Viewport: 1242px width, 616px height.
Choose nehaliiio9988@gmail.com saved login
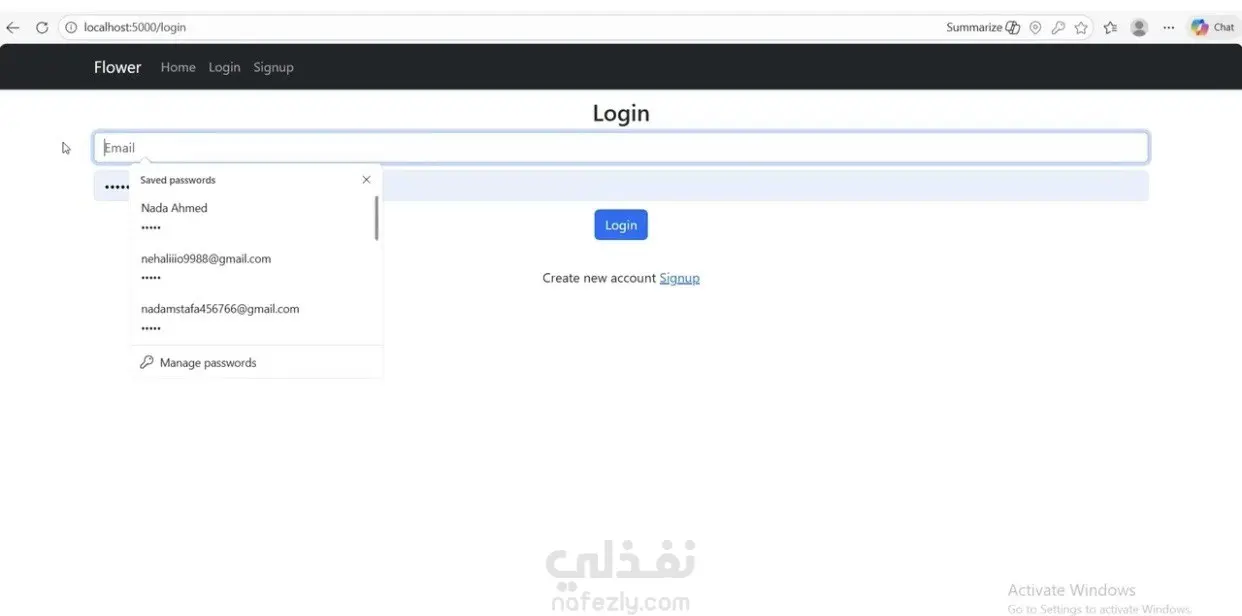coord(252,268)
